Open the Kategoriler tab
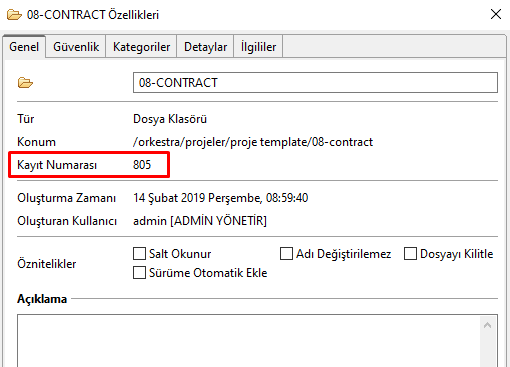Image resolution: width=510 pixels, height=367 pixels. point(141,47)
